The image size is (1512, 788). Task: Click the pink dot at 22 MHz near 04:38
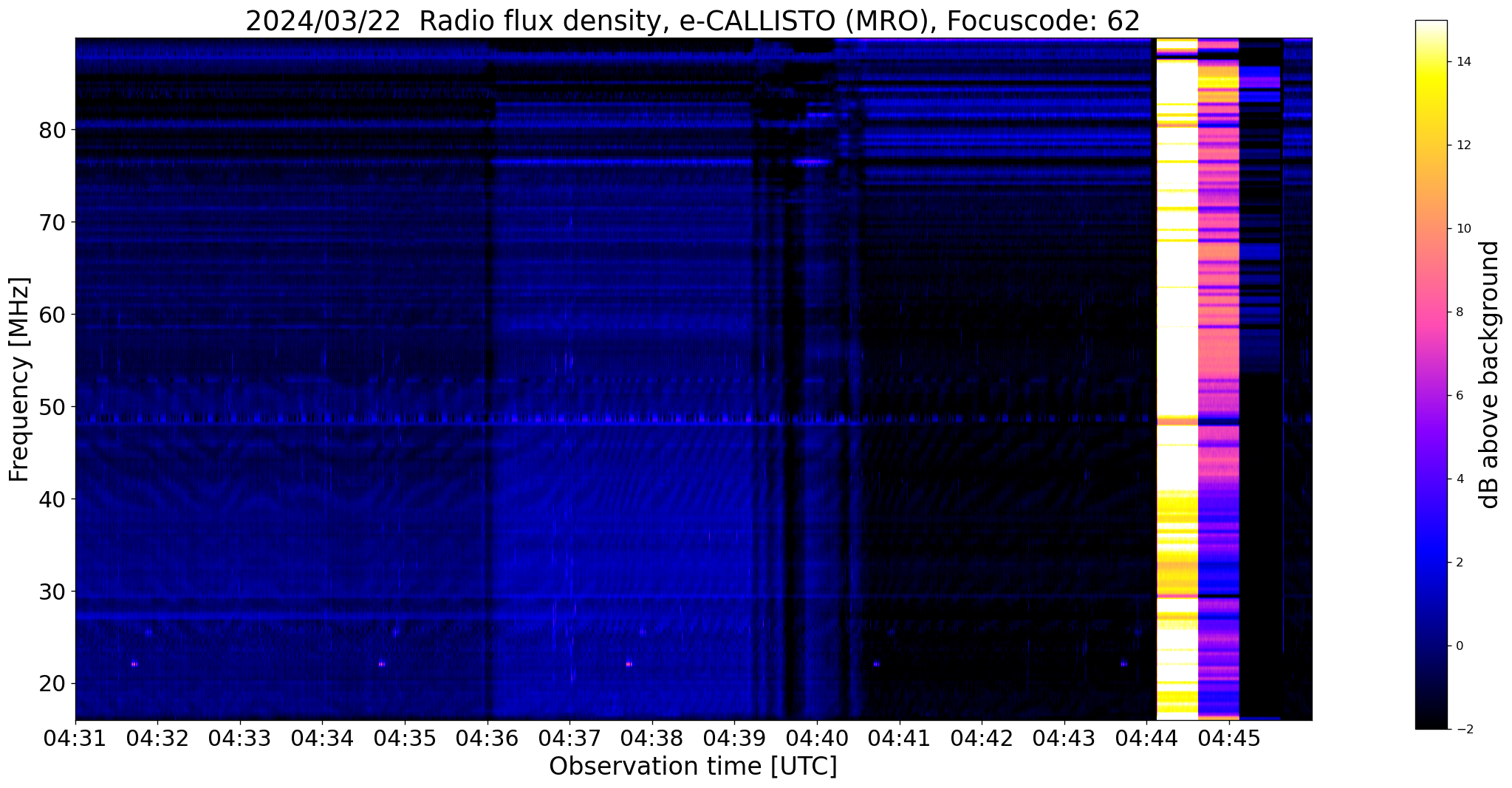[629, 664]
